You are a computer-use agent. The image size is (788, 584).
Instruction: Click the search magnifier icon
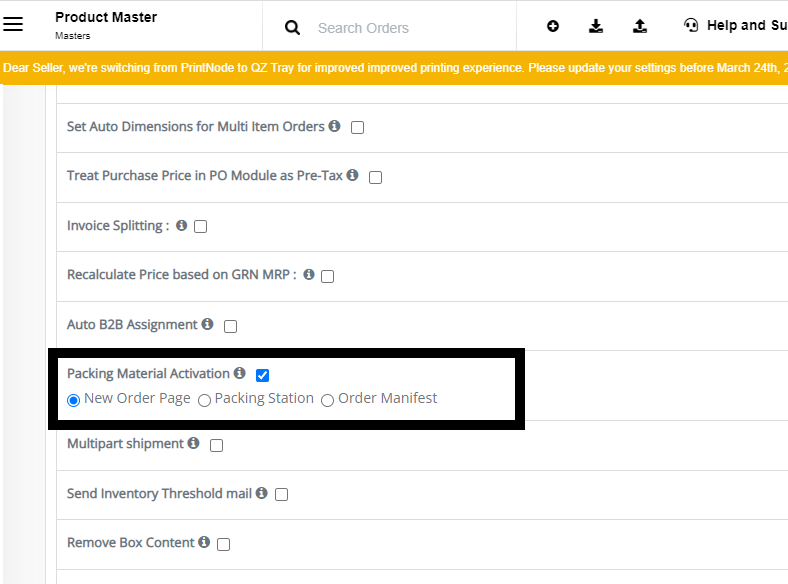[292, 27]
